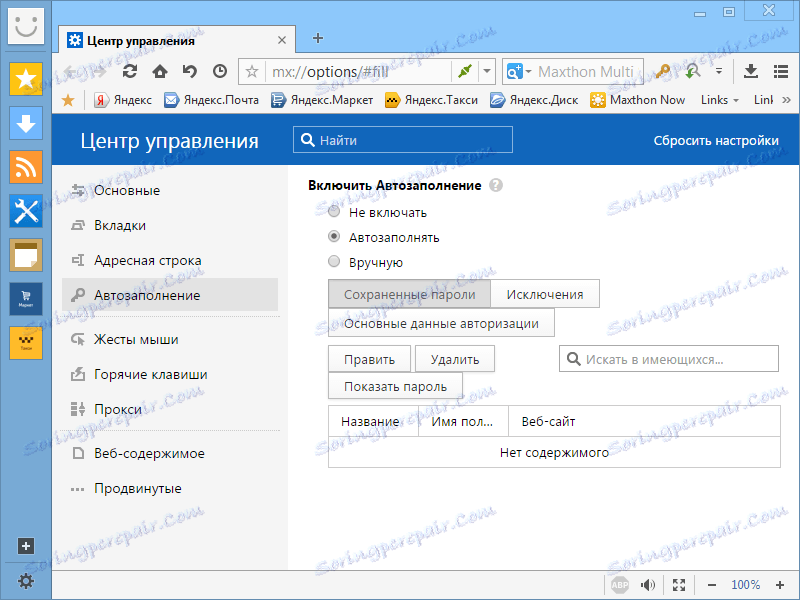This screenshot has height=600, width=800.
Task: Mute page audio via speaker icon
Action: [648, 585]
